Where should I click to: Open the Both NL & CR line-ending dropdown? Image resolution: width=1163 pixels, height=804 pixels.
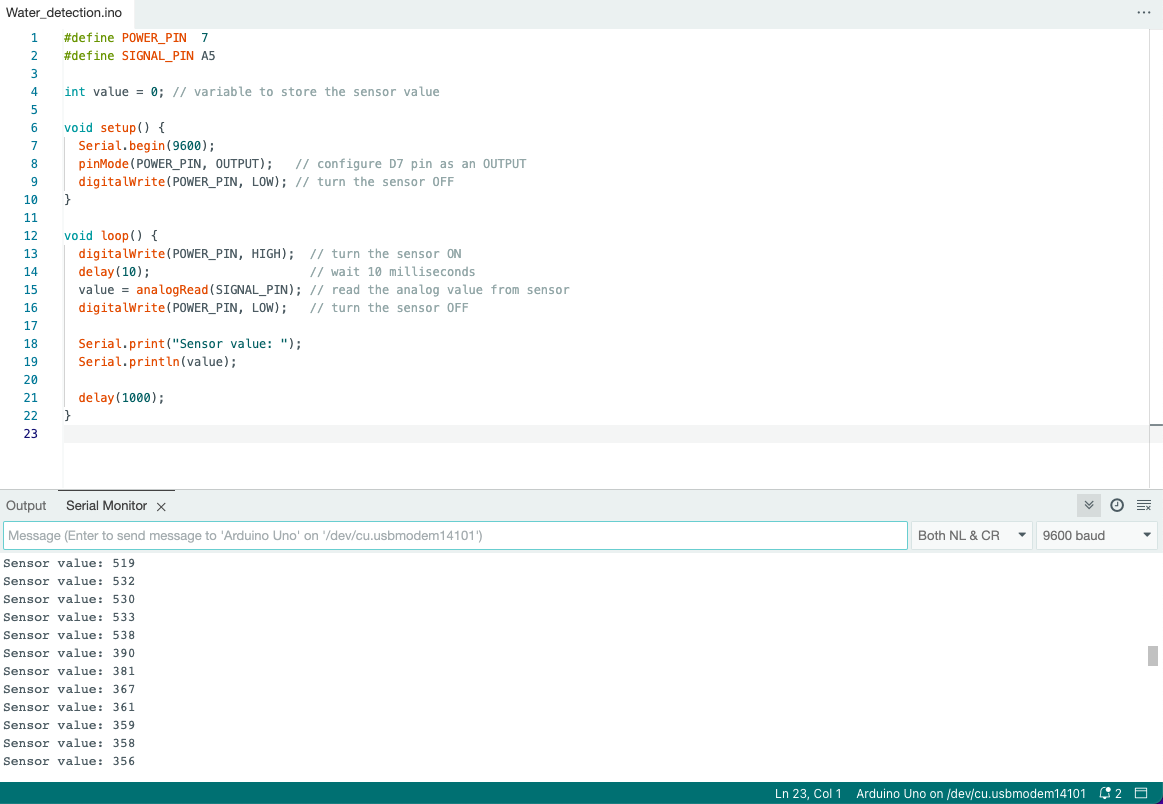[x=972, y=536]
